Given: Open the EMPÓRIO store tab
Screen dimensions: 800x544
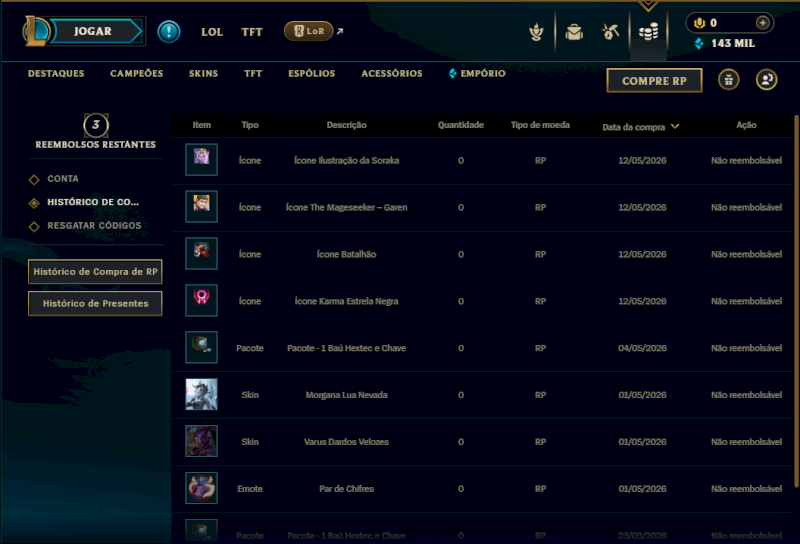Looking at the screenshot, I should point(478,73).
